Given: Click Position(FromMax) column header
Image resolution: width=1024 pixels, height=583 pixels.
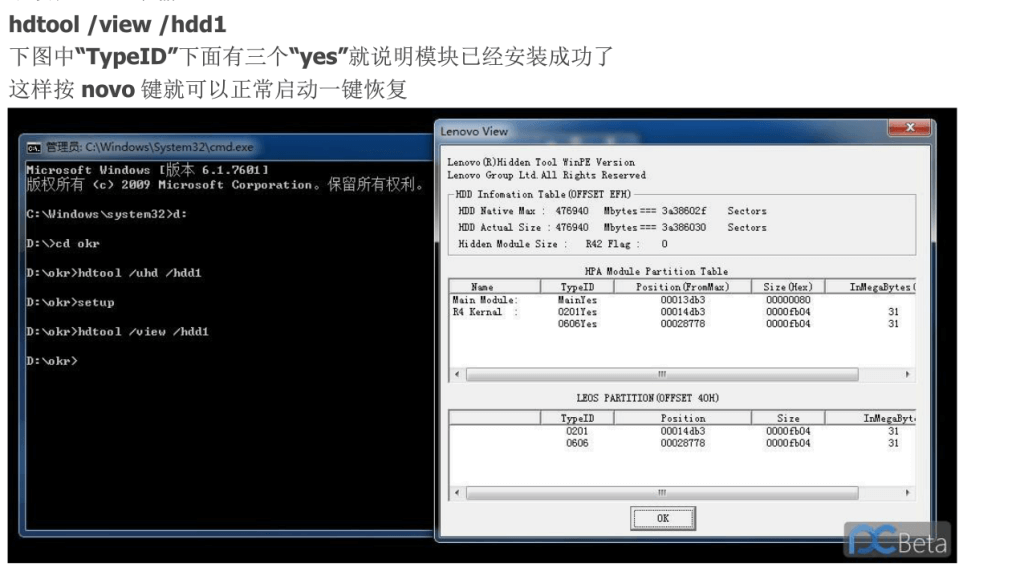Looking at the screenshot, I should 682,287.
